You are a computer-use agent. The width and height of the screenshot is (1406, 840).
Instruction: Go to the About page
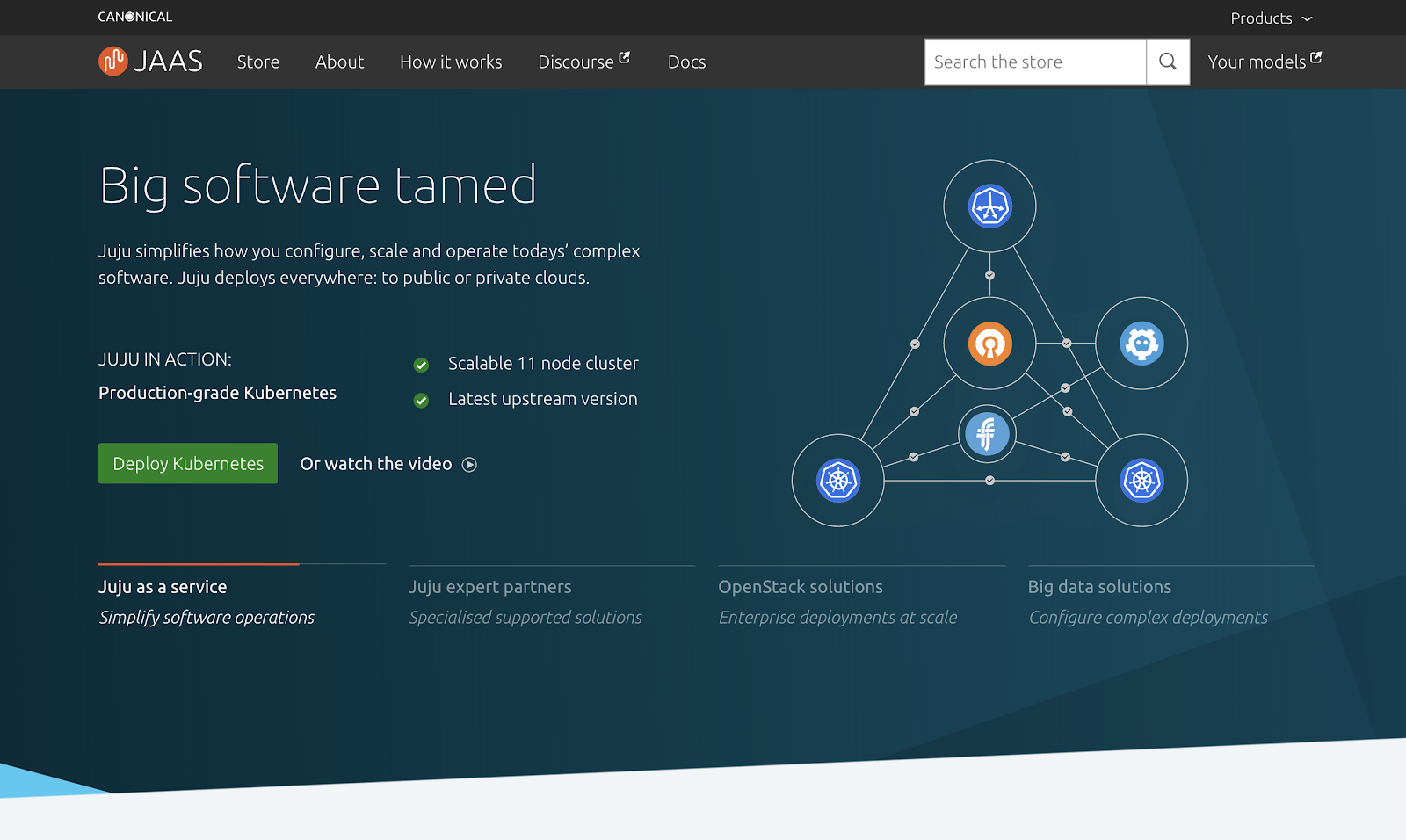point(340,62)
